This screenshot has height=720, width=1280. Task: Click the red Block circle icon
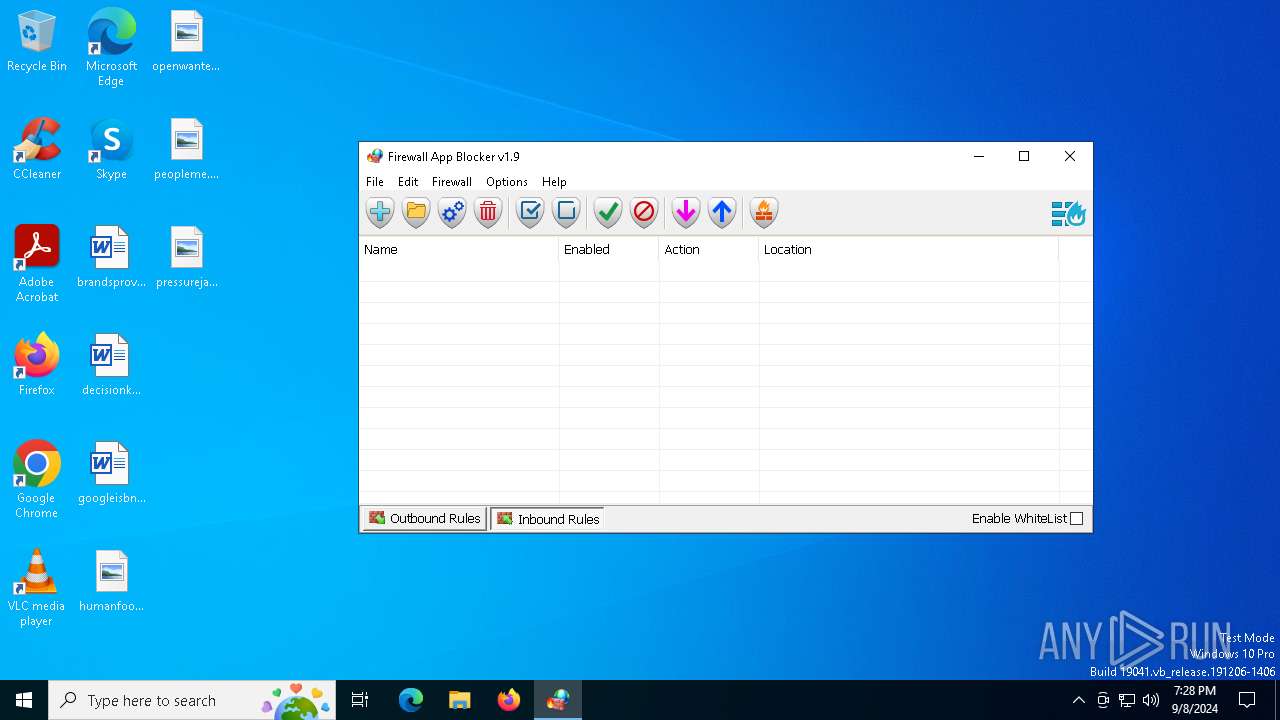tap(644, 212)
